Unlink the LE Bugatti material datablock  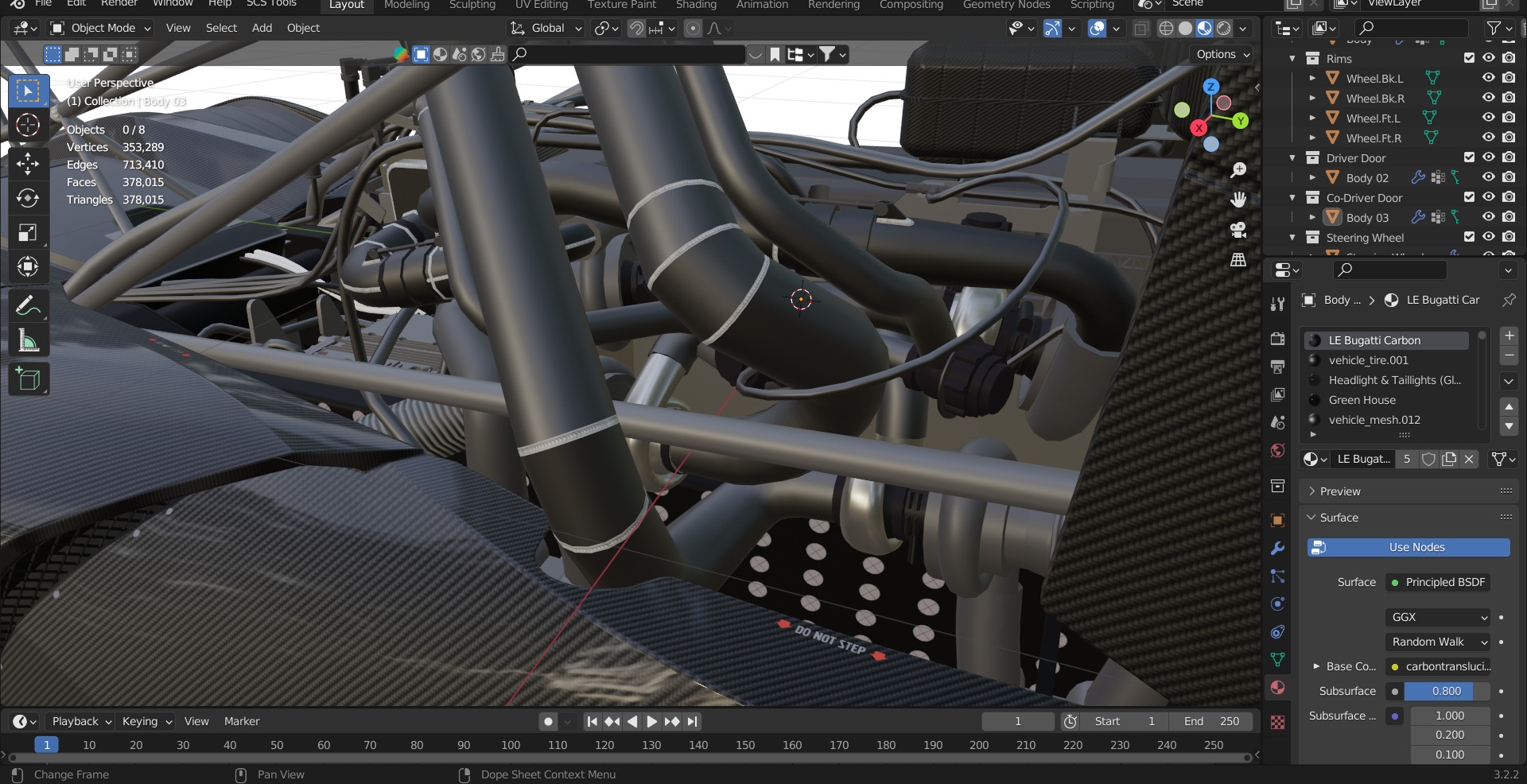(1469, 459)
